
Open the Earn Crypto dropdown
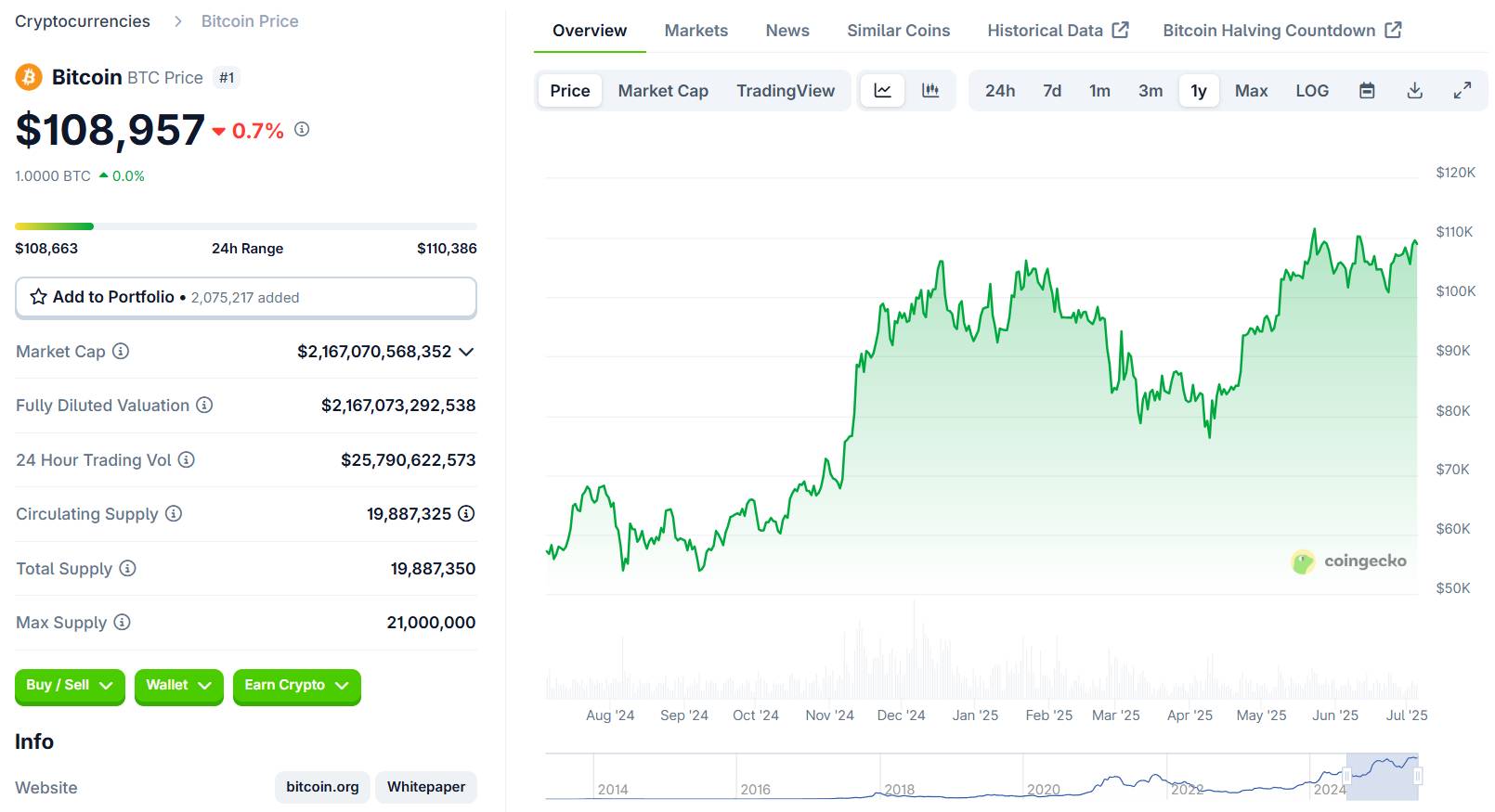pos(296,686)
